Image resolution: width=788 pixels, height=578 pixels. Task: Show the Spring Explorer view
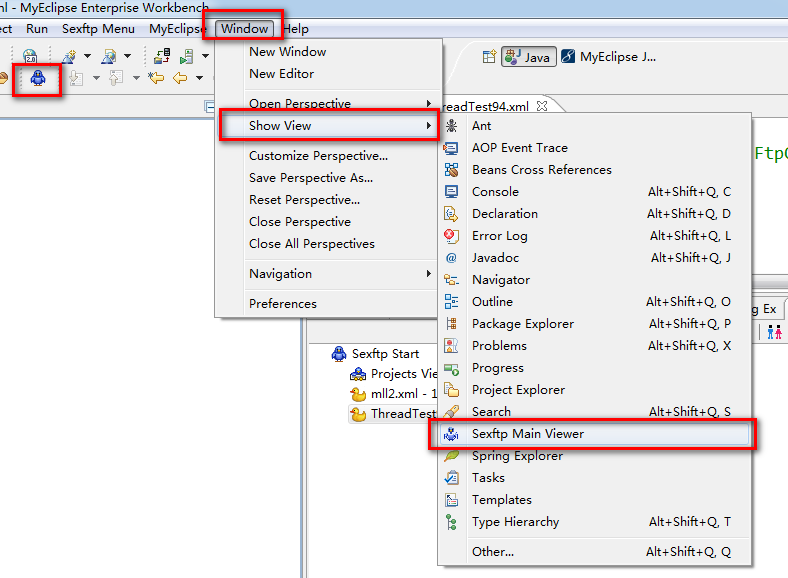click(595, 456)
